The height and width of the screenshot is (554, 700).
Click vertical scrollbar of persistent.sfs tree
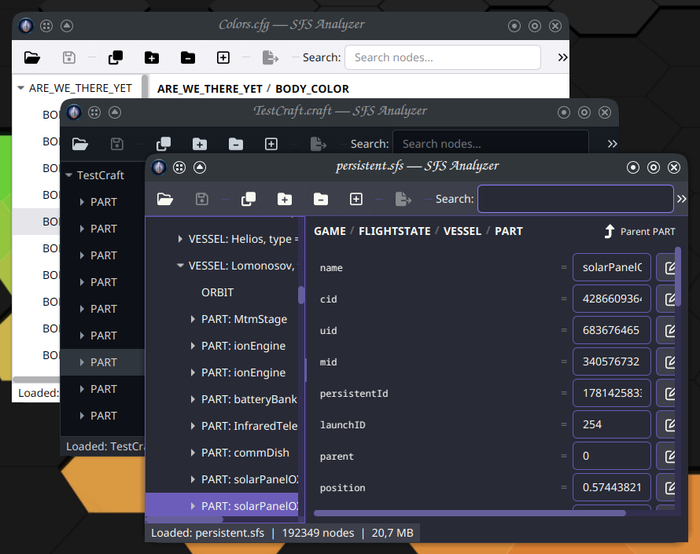tap(301, 295)
